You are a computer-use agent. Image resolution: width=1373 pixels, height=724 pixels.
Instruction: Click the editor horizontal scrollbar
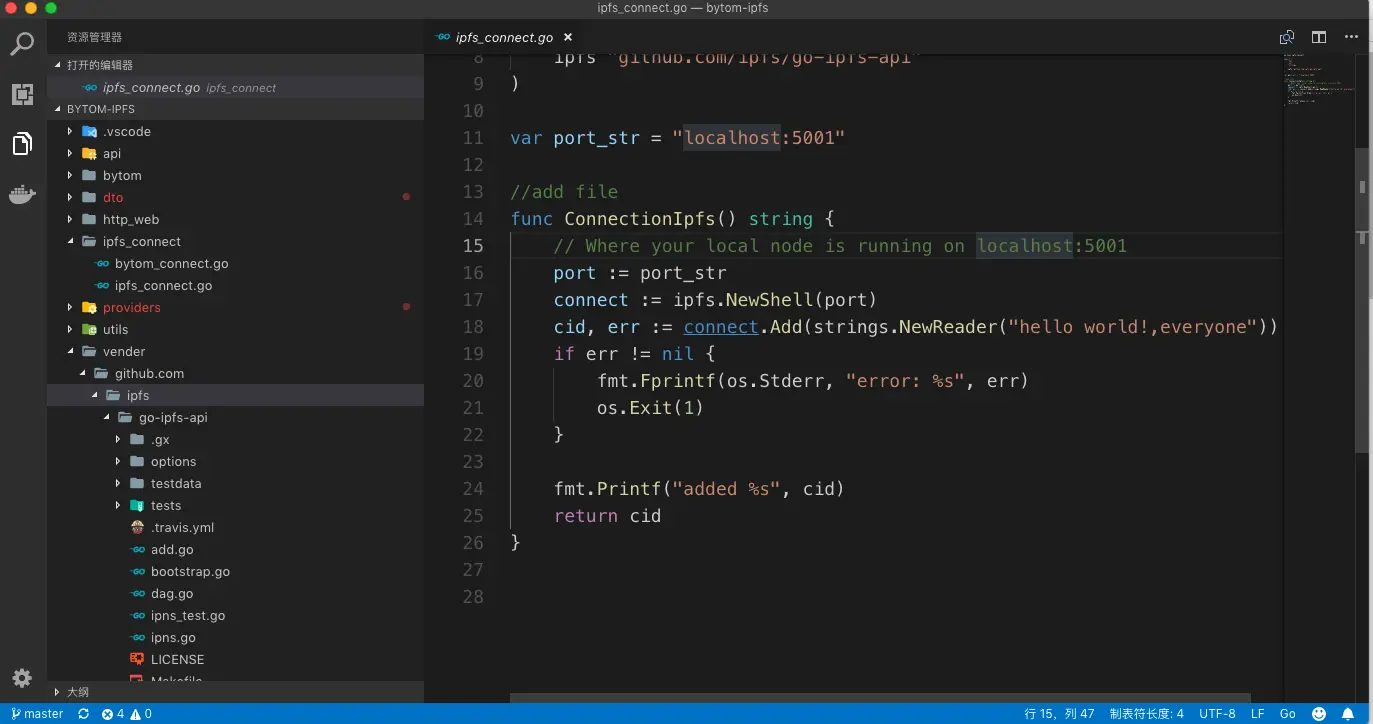coord(880,699)
